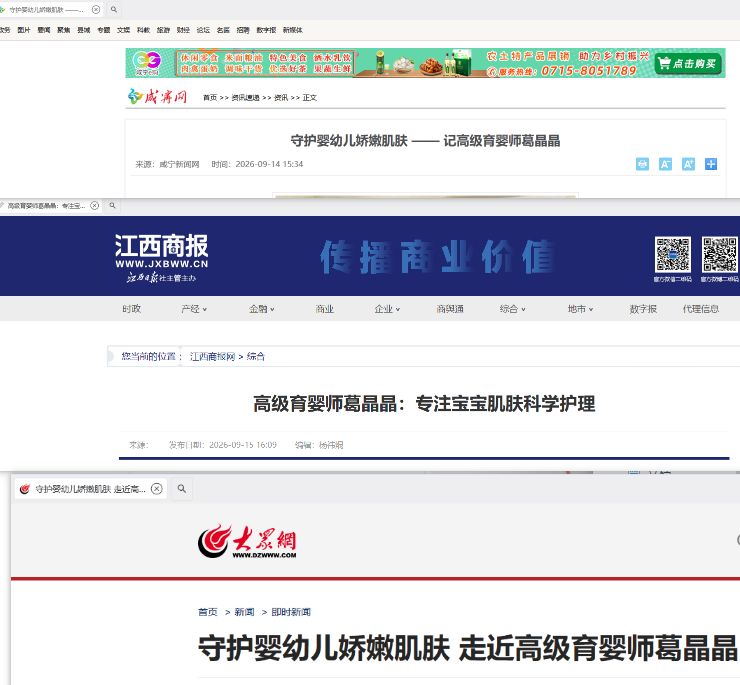The width and height of the screenshot is (740, 685).
Task: Expand the 综合 dropdown in Jiangxi menu bar
Action: (513, 309)
